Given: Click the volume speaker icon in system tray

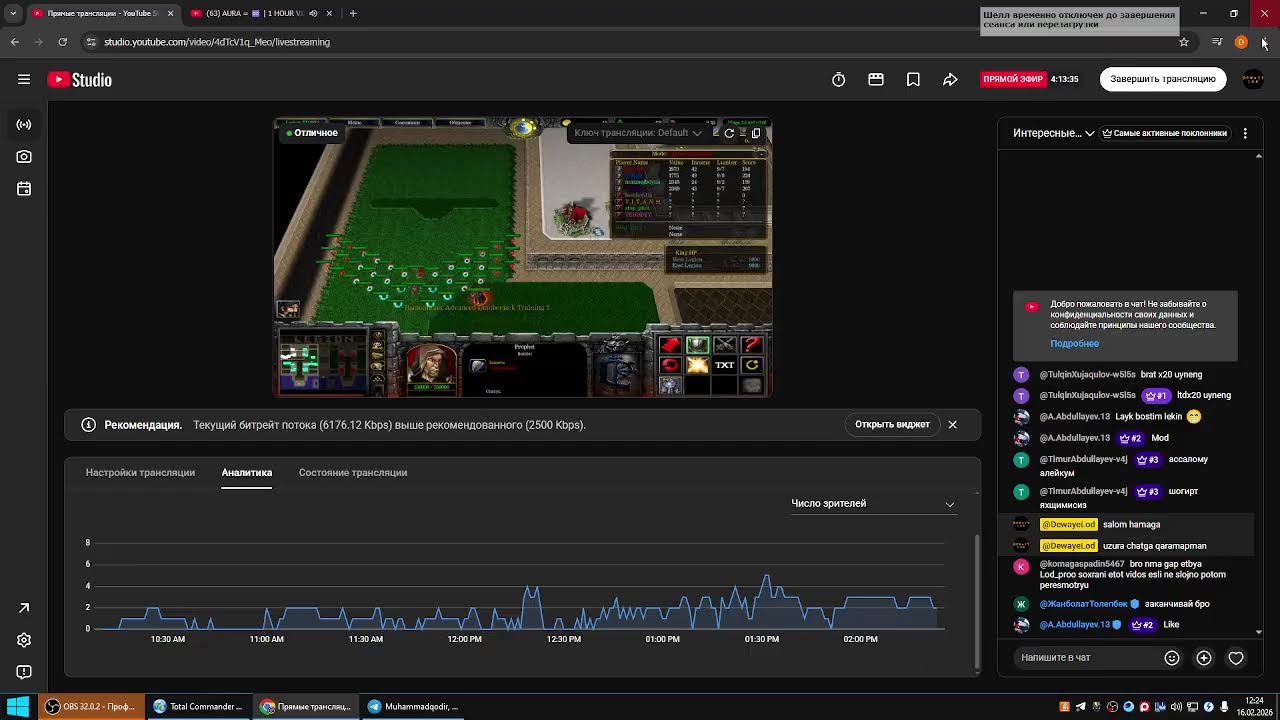Looking at the screenshot, I should [1177, 707].
